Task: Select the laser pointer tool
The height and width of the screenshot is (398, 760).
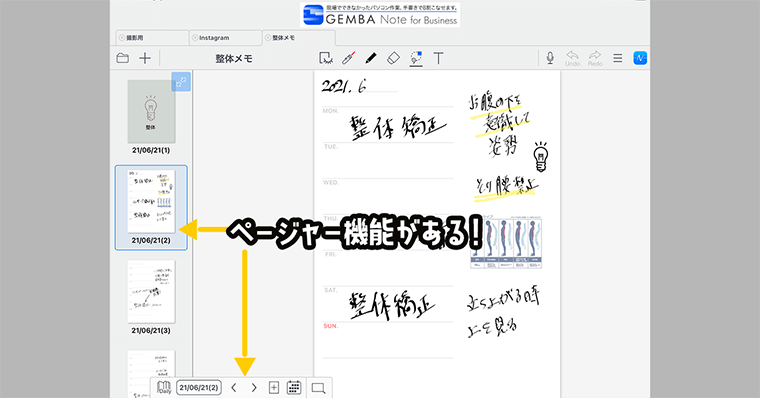Action: point(348,58)
